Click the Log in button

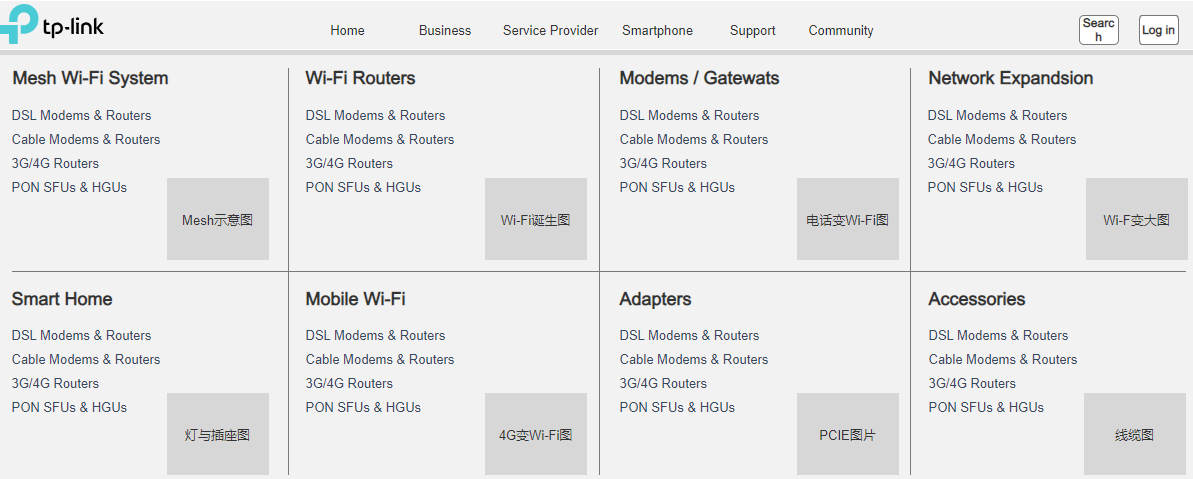(1158, 30)
